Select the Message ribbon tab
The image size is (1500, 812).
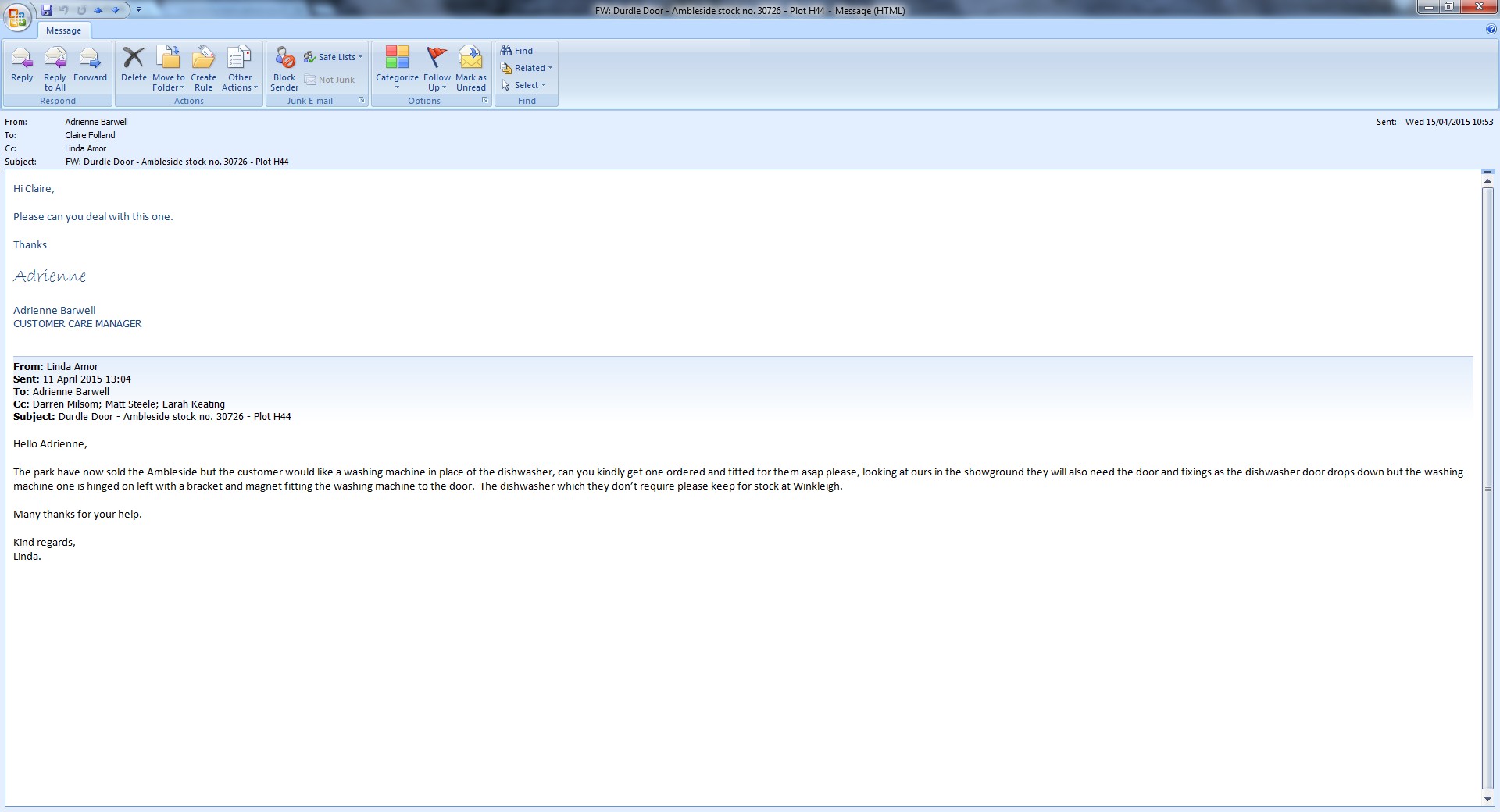(63, 30)
